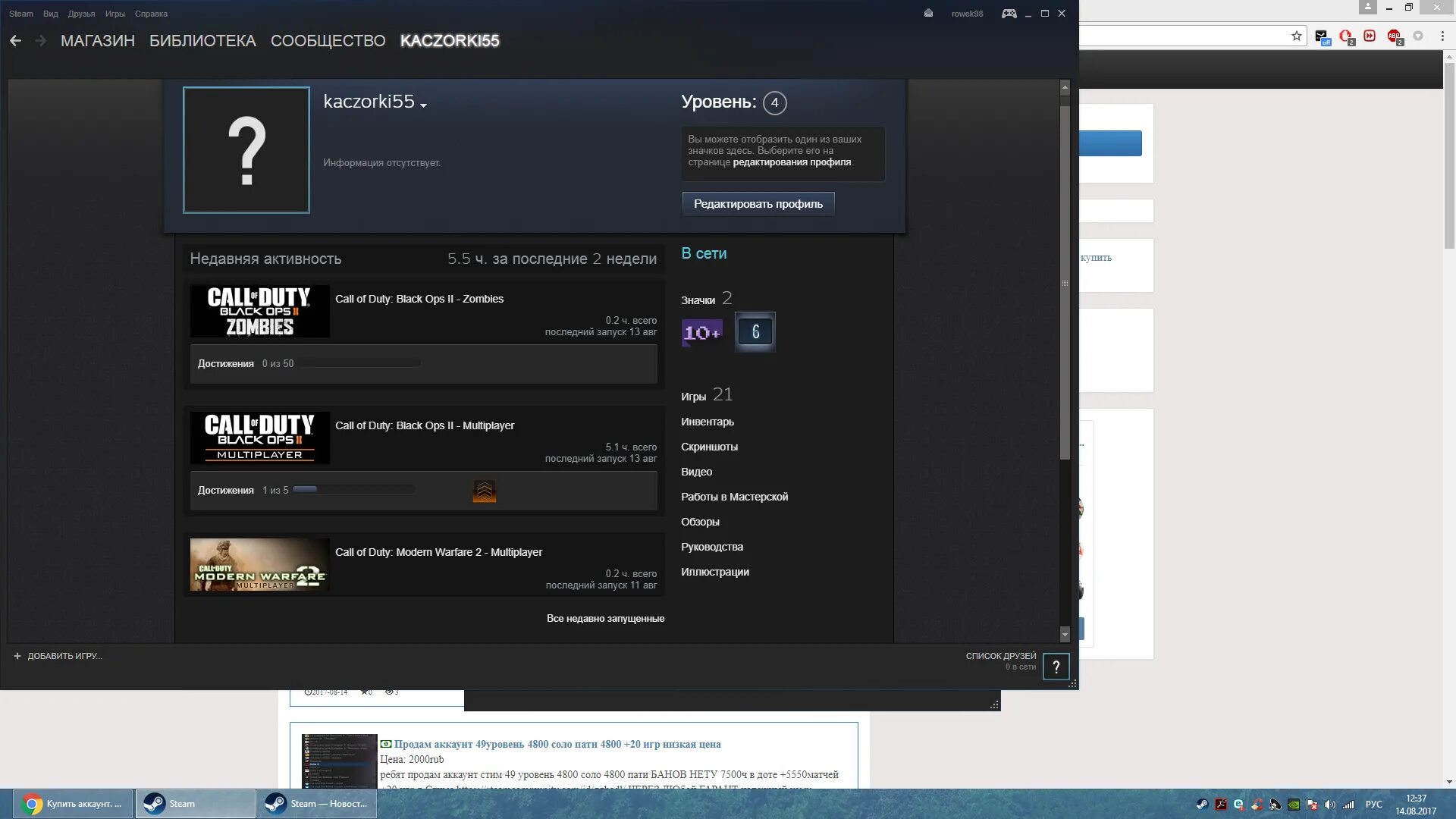
Task: Open Все недавно запущенные link
Action: (605, 619)
